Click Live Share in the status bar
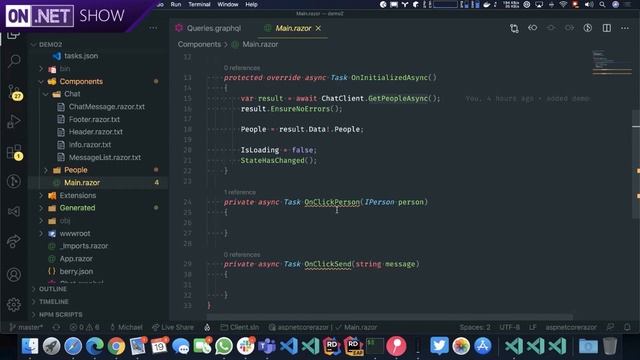 coord(173,327)
